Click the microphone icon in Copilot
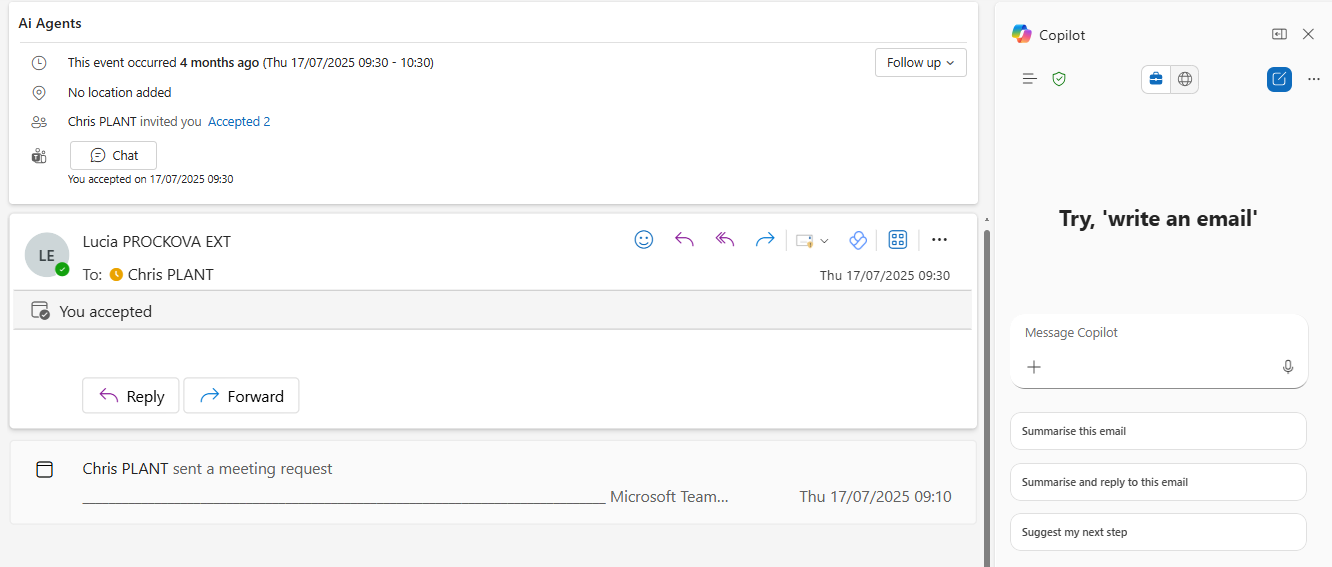The image size is (1332, 567). pyautogui.click(x=1288, y=367)
